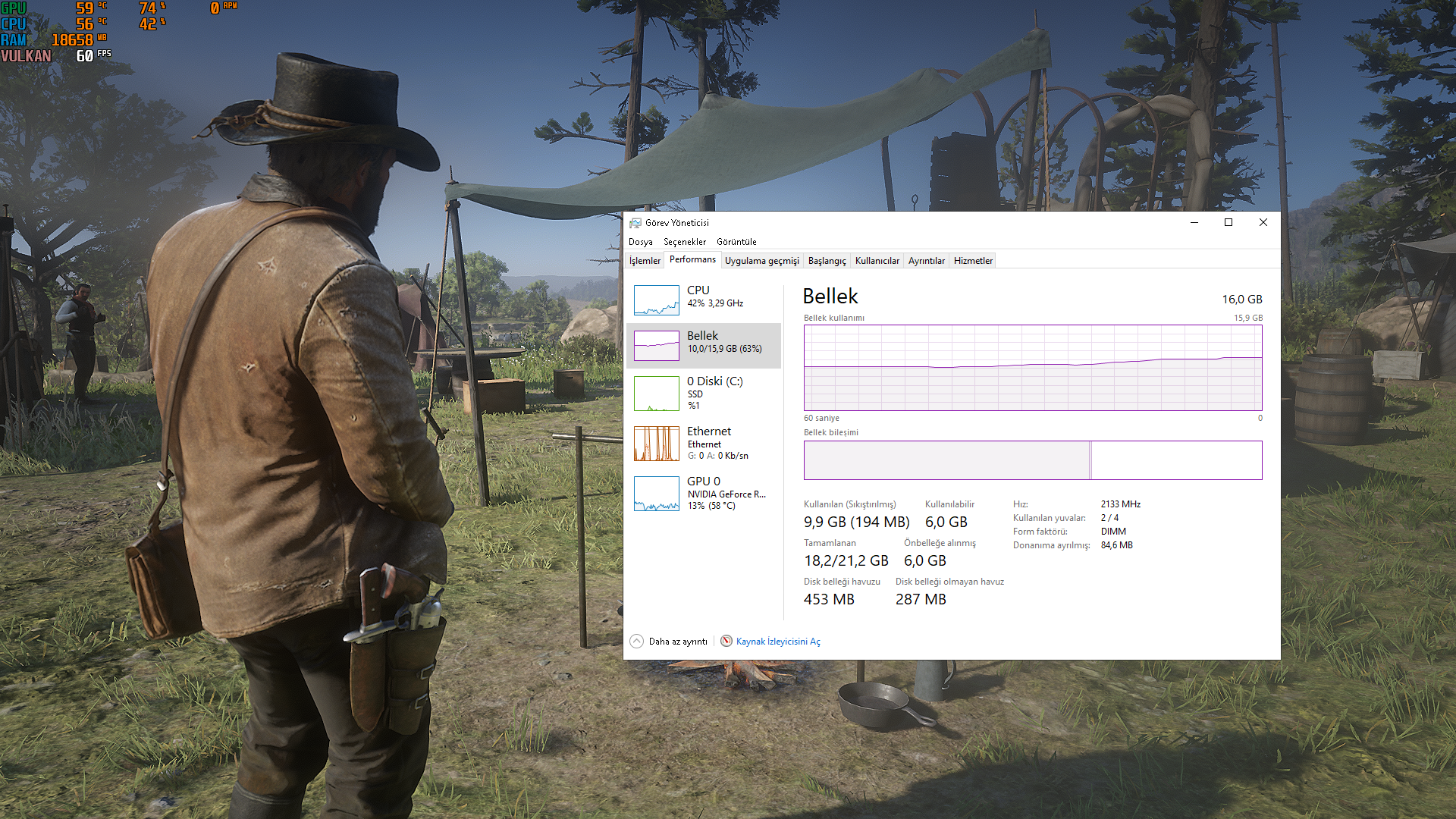Maximize the Görev Yöneticisi window
Viewport: 1456px width, 819px height.
1228,223
